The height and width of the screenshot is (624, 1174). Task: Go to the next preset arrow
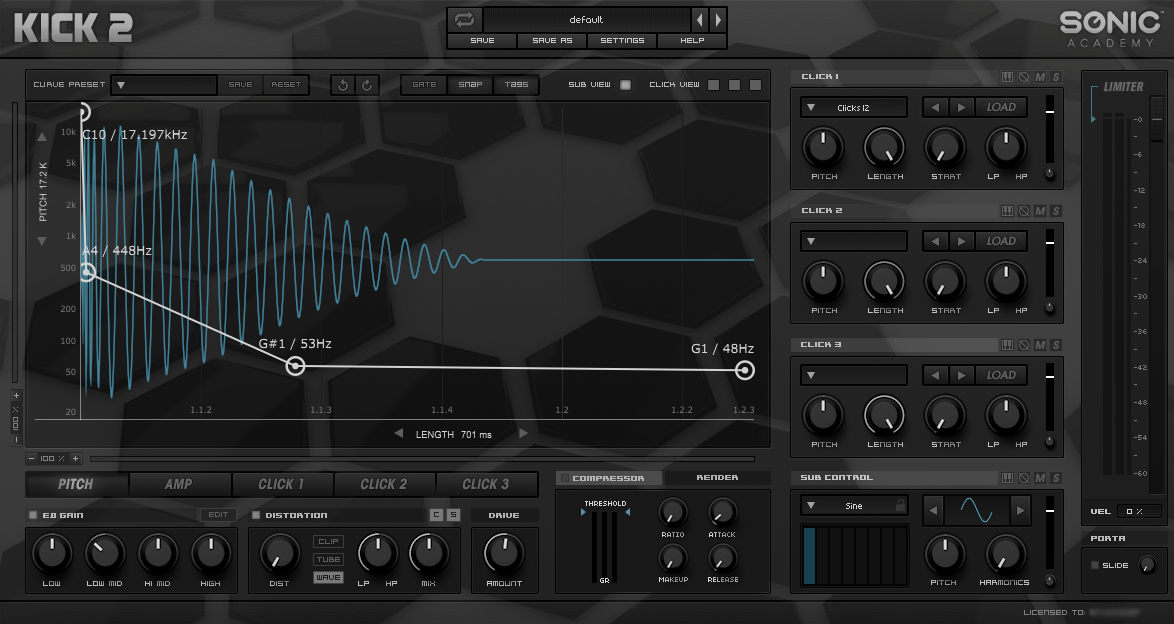717,19
